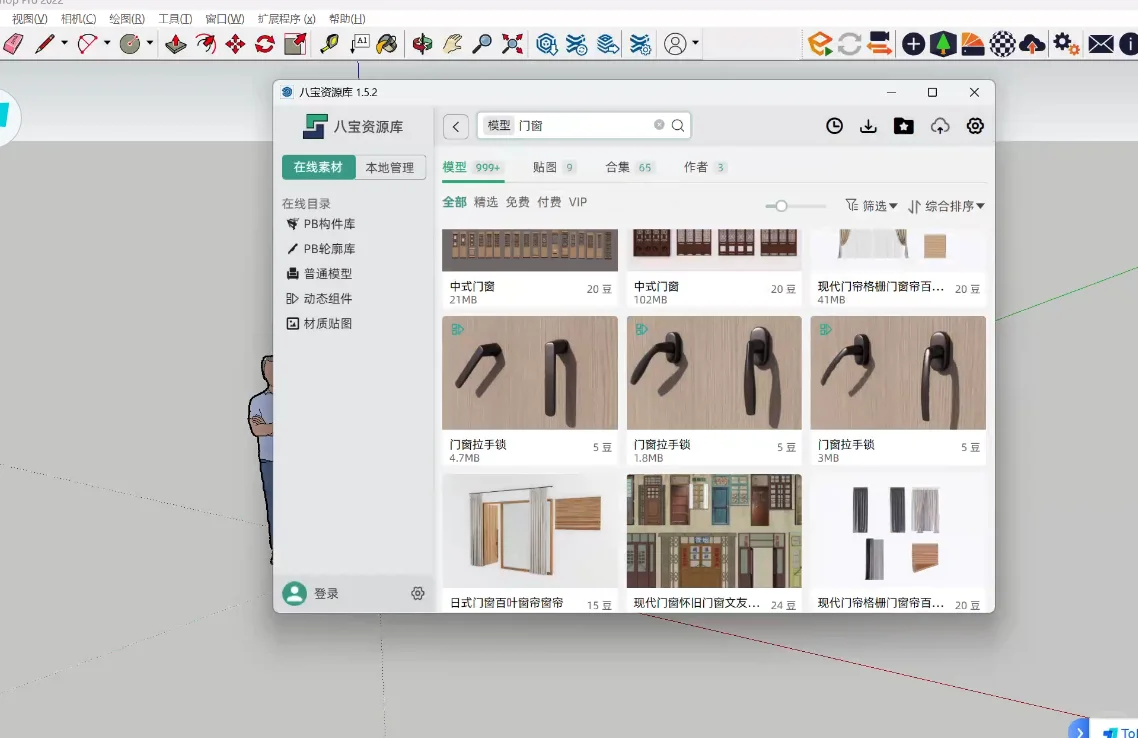Viewport: 1138px width, 738px height.
Task: Select the Offset tool
Action: 206,44
